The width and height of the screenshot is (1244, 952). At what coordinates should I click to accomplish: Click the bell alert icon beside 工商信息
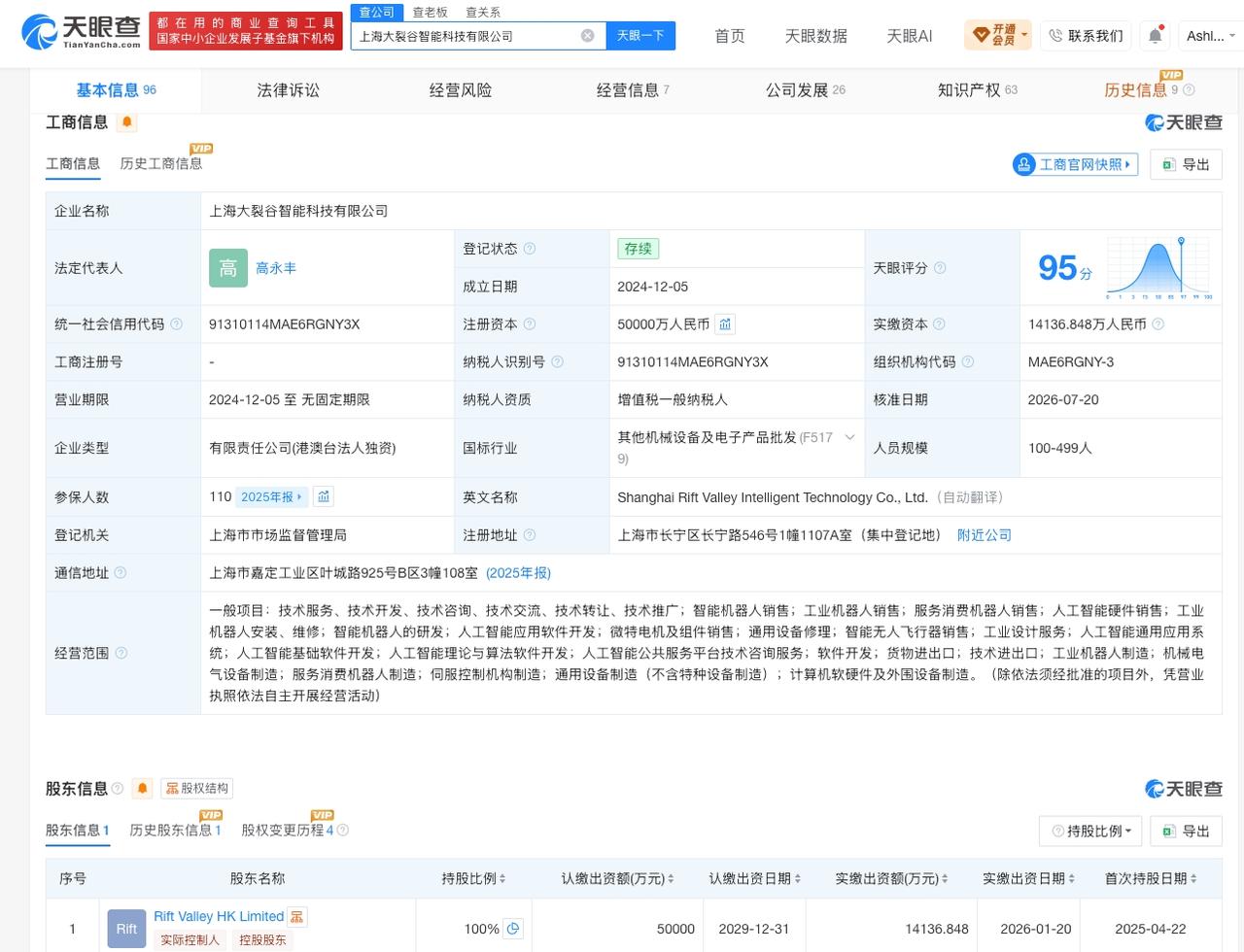(127, 122)
